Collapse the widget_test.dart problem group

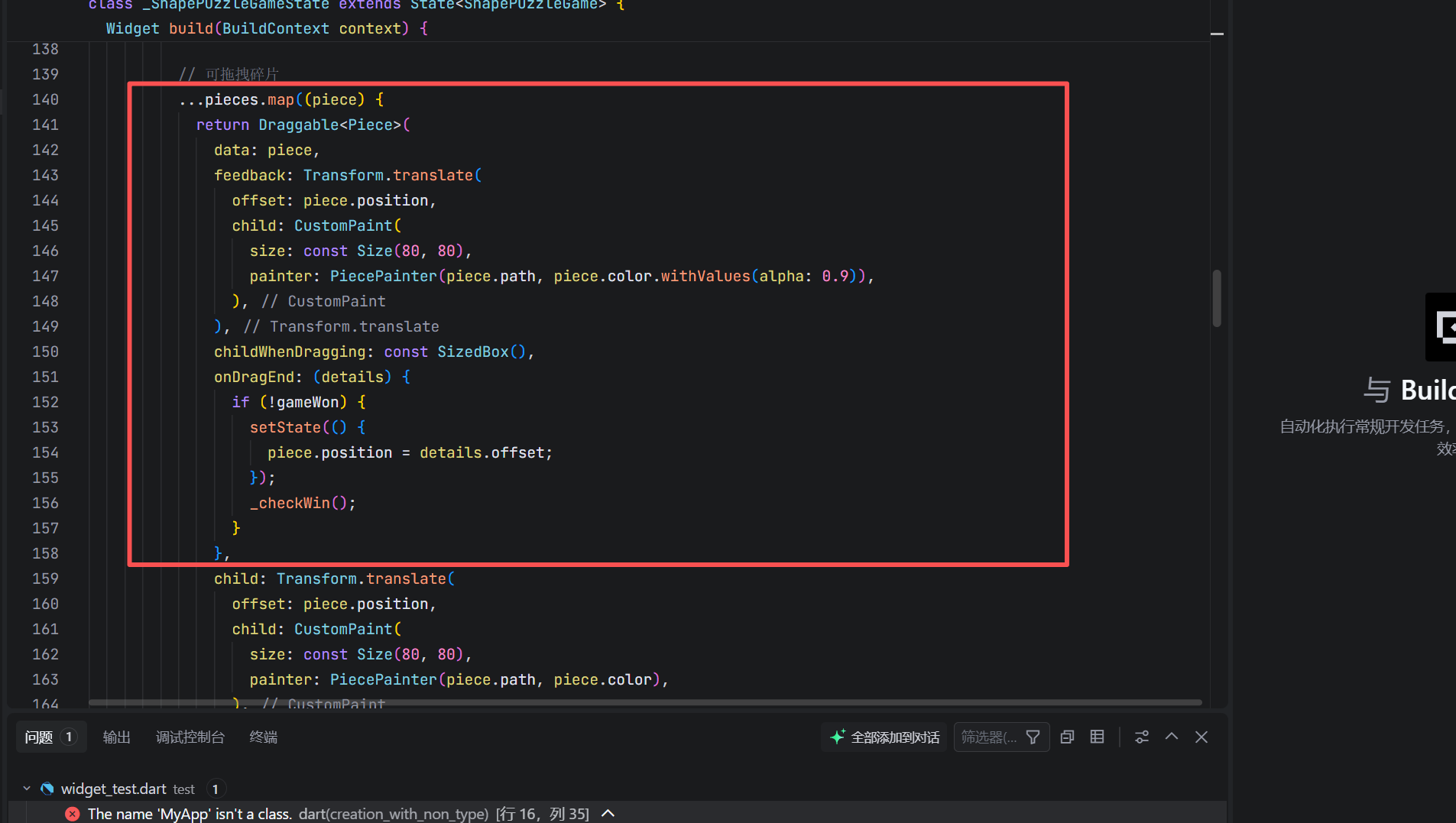pyautogui.click(x=27, y=789)
